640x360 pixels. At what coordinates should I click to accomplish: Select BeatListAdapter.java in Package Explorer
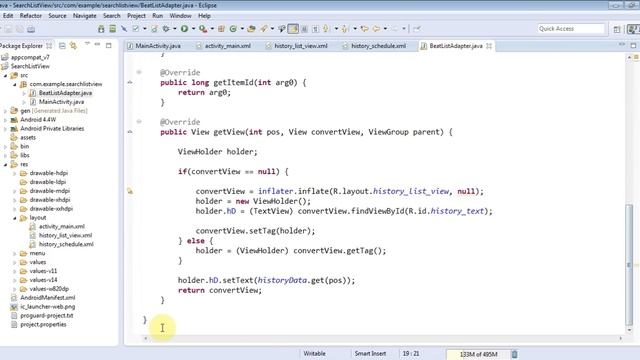pos(65,93)
